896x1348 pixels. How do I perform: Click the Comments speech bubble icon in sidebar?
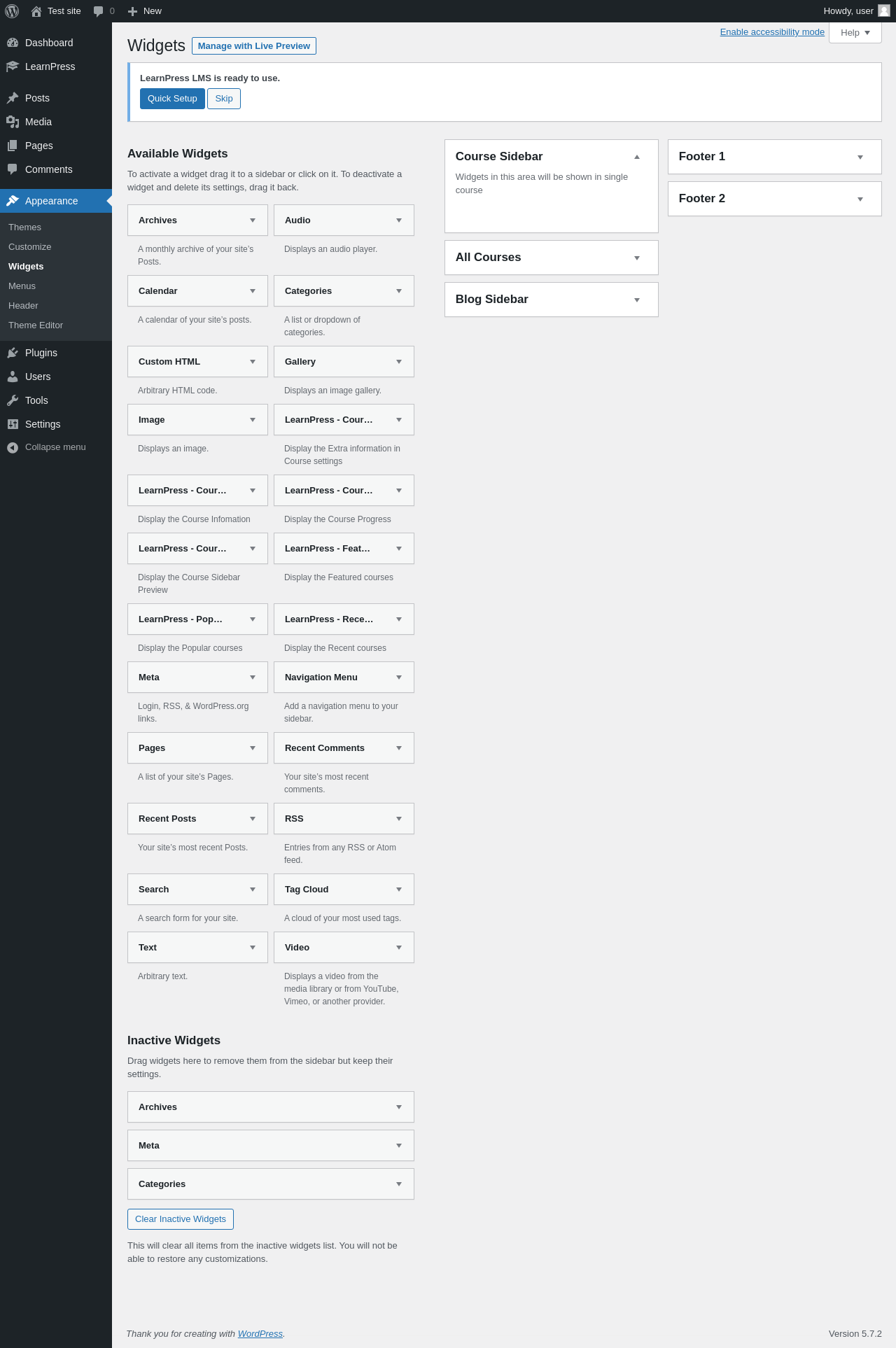pos(13,169)
